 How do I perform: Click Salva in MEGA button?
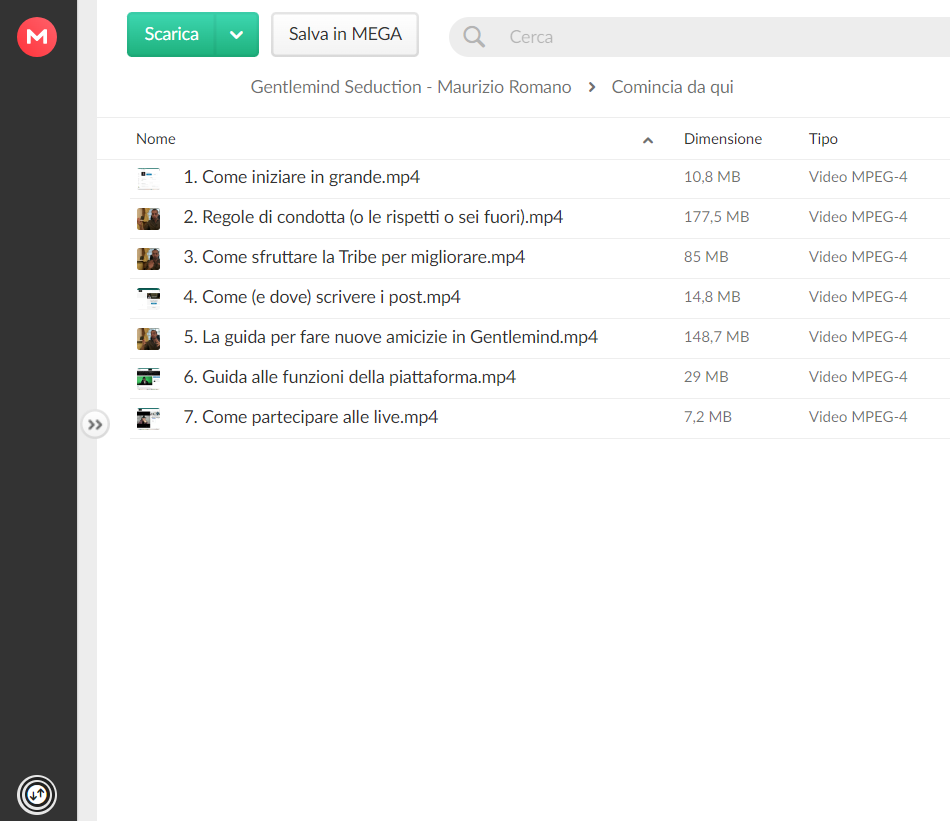coord(345,35)
